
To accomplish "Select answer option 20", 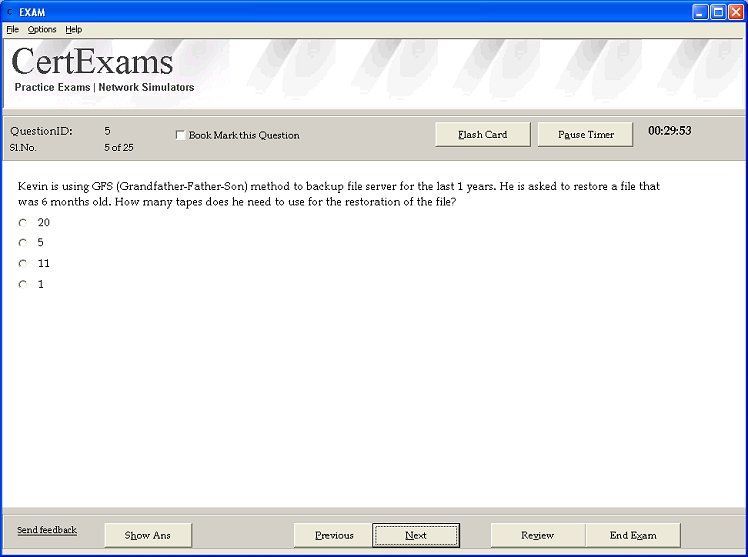I will [x=23, y=223].
